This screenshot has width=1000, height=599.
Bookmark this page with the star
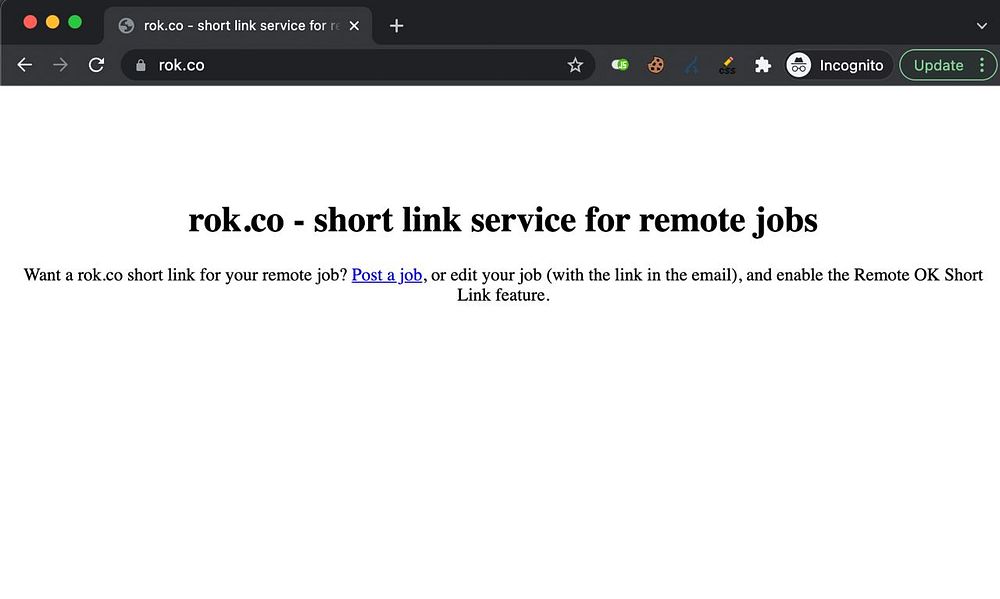click(575, 65)
